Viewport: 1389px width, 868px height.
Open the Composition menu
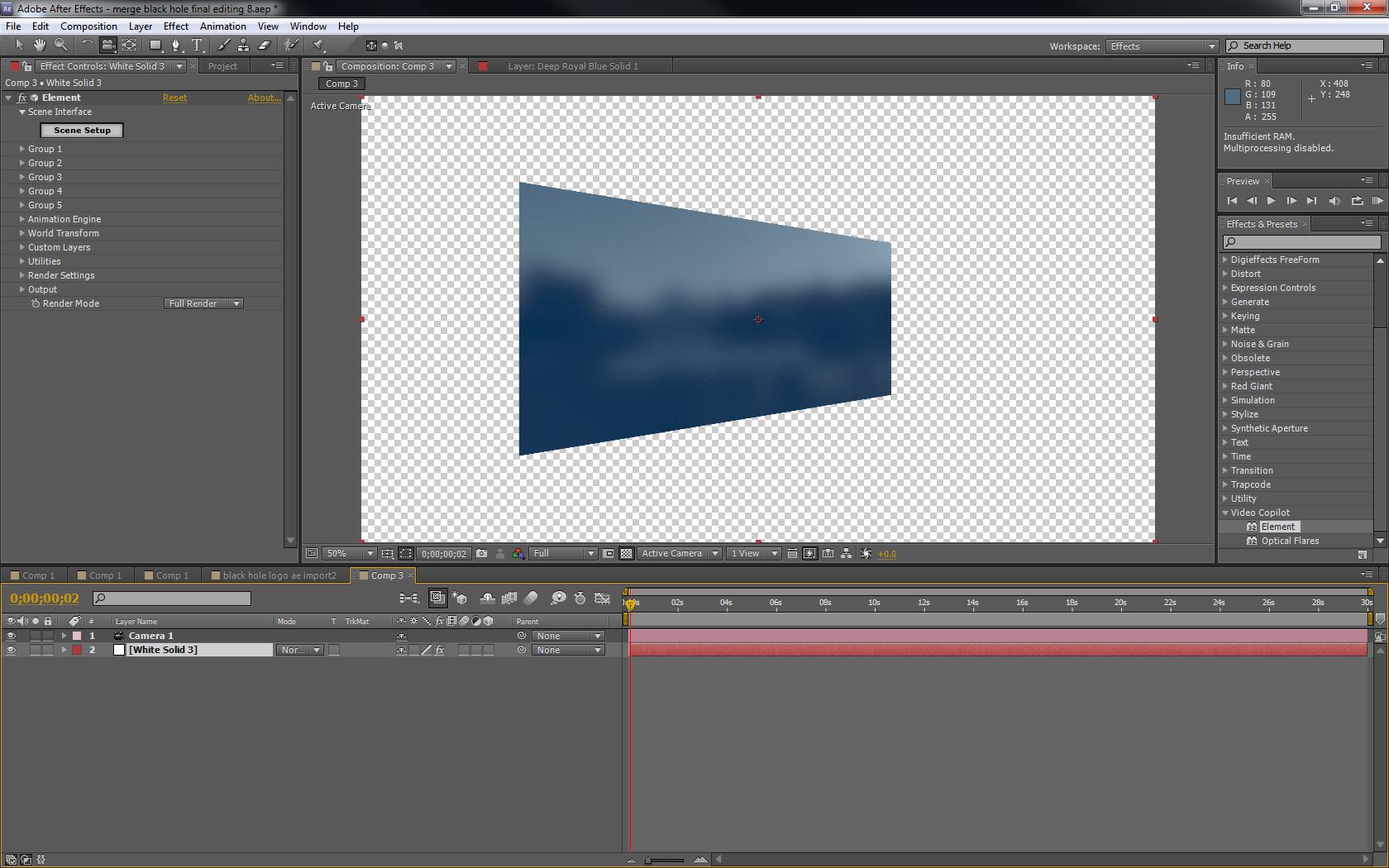[88, 26]
